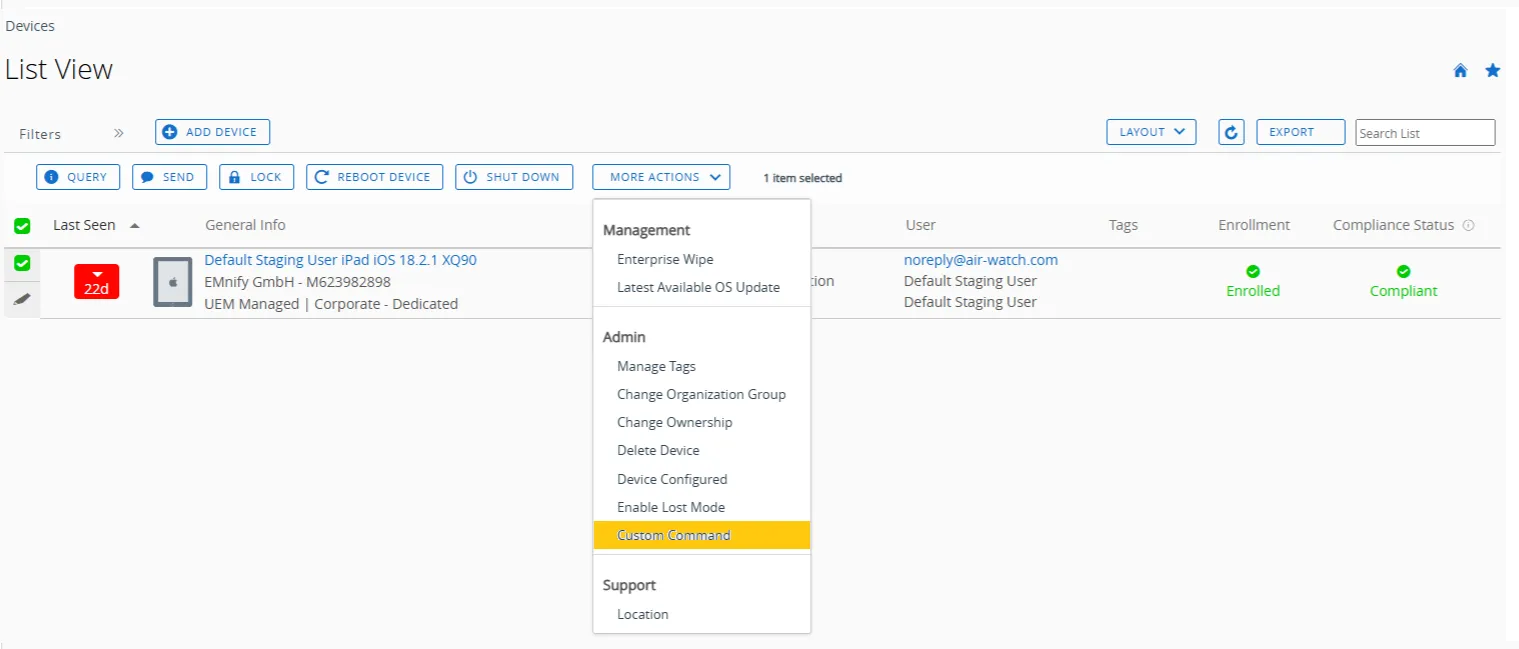Viewport: 1519px width, 649px height.
Task: Toggle the select-all checkbox in header
Action: tap(22, 226)
